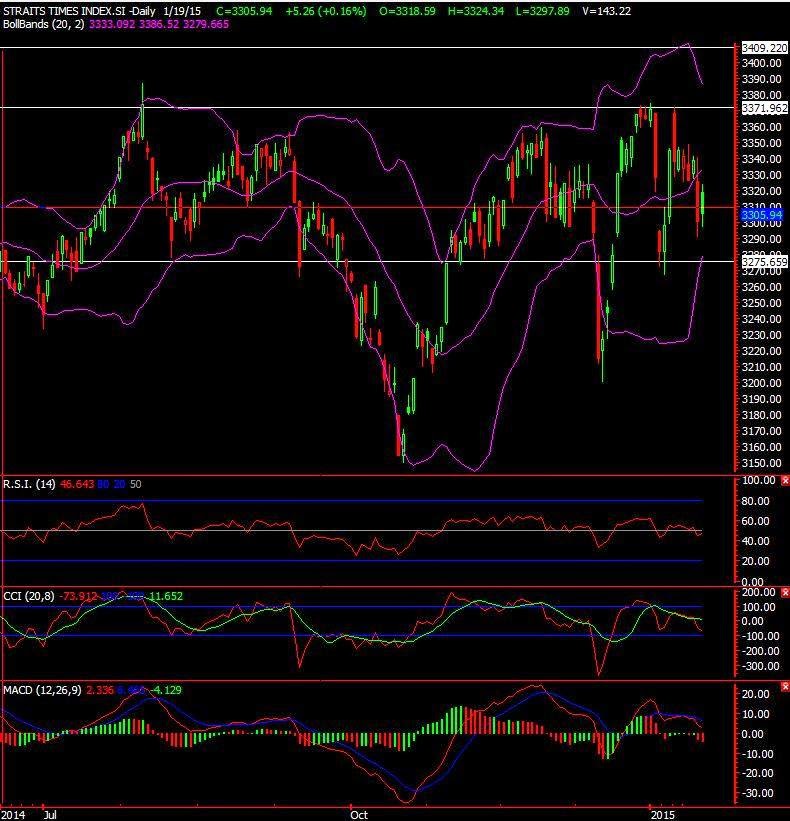Click the MACD histogram value -4.129

(x=167, y=690)
